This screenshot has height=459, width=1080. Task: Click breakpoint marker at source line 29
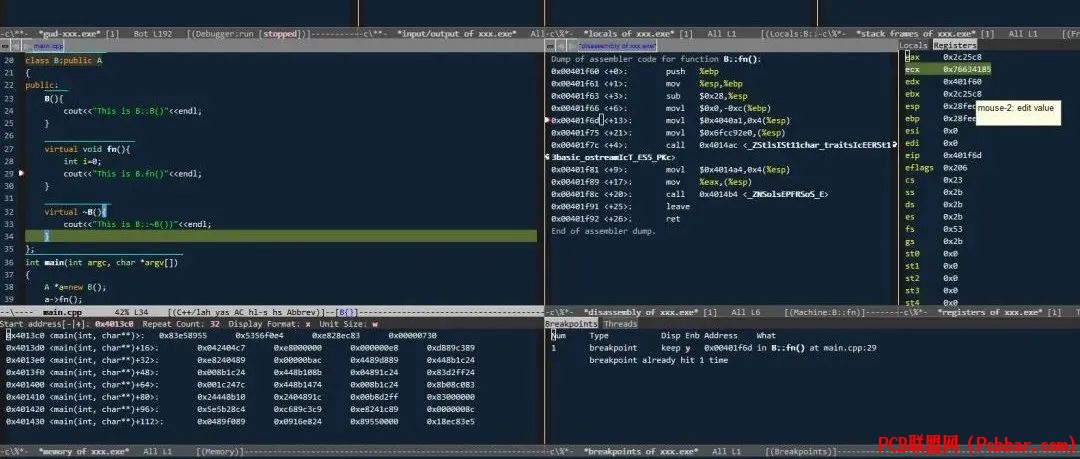pyautogui.click(x=21, y=174)
